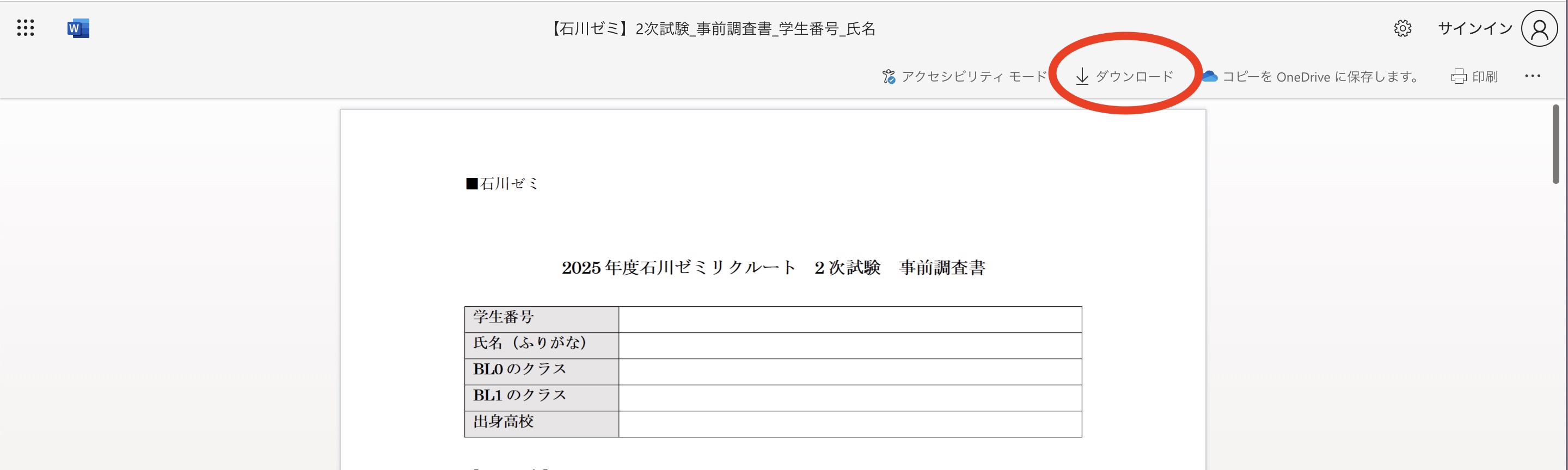1568x470 pixels.
Task: Click the download arrow icon
Action: 1082,77
